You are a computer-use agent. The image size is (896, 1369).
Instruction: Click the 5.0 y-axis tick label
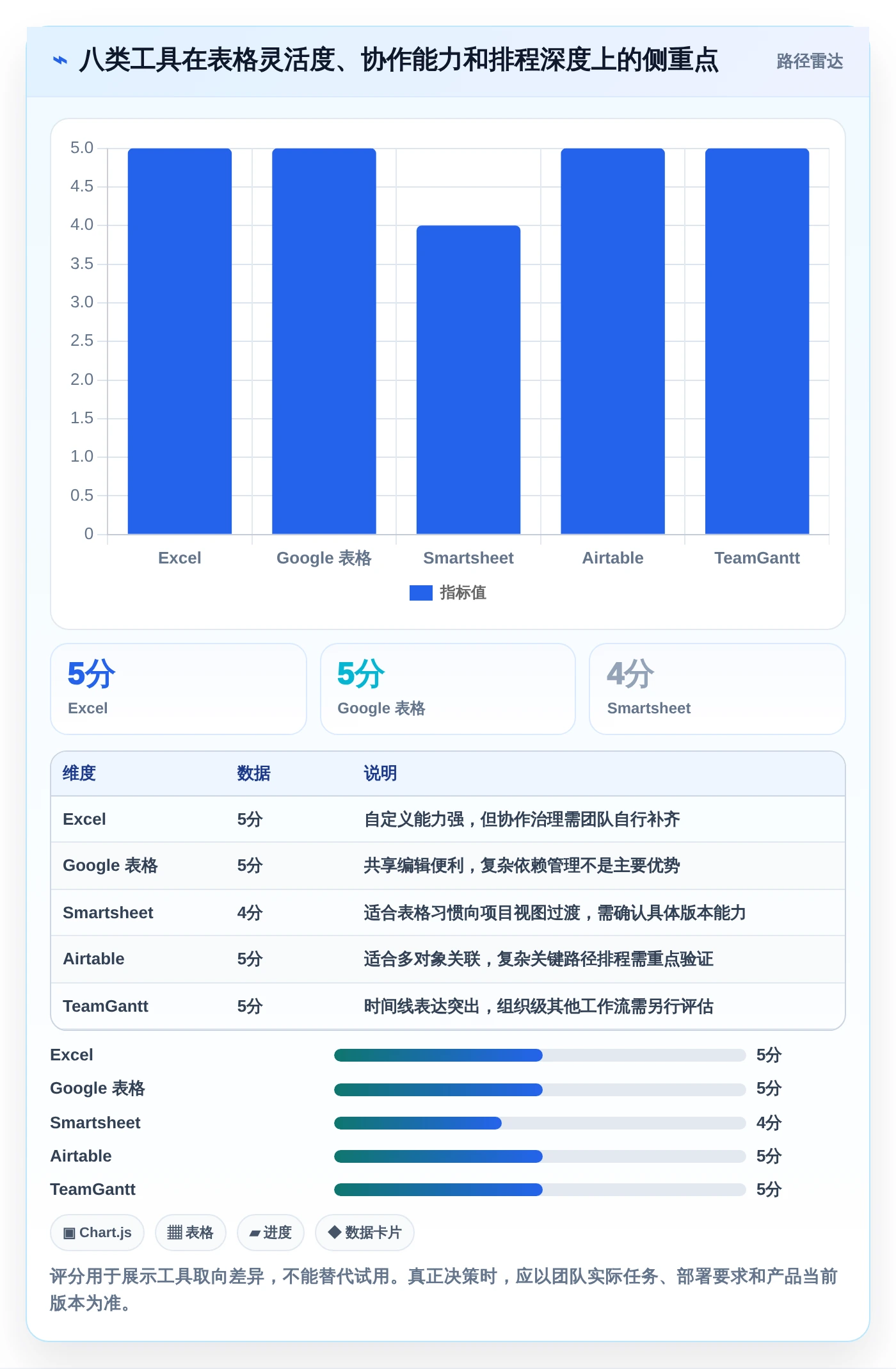click(82, 148)
